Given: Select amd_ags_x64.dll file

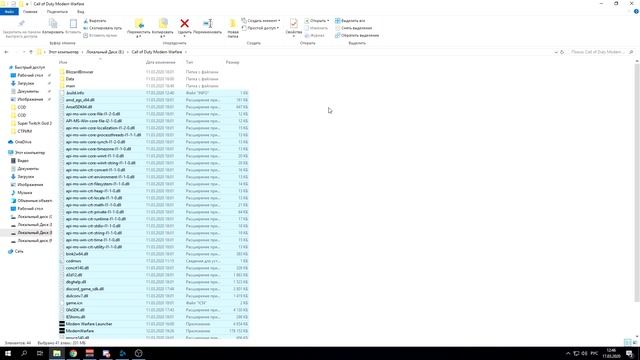Looking at the screenshot, I should coord(153,100).
